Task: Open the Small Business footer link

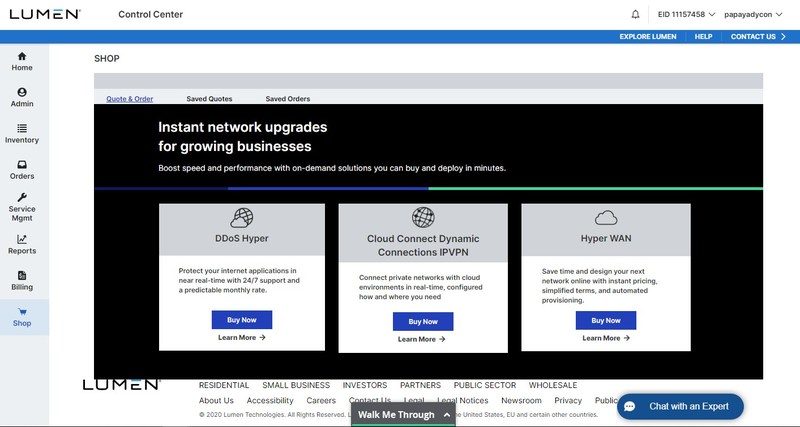Action: (x=296, y=385)
